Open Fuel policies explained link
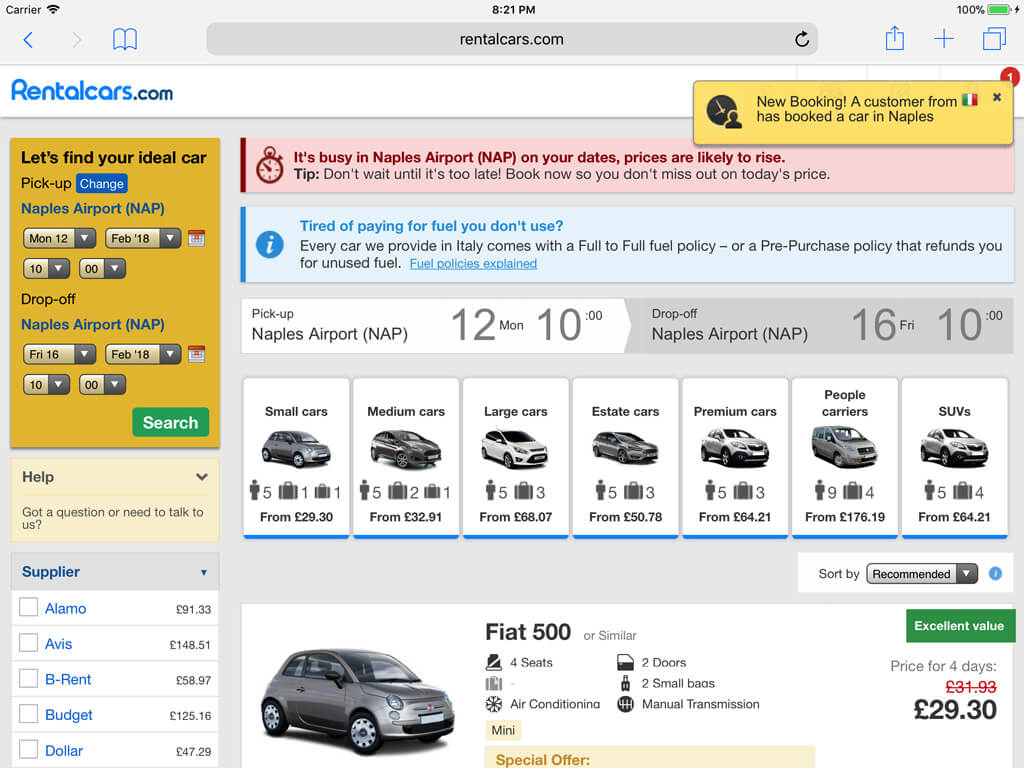1024x768 pixels. pyautogui.click(x=473, y=263)
